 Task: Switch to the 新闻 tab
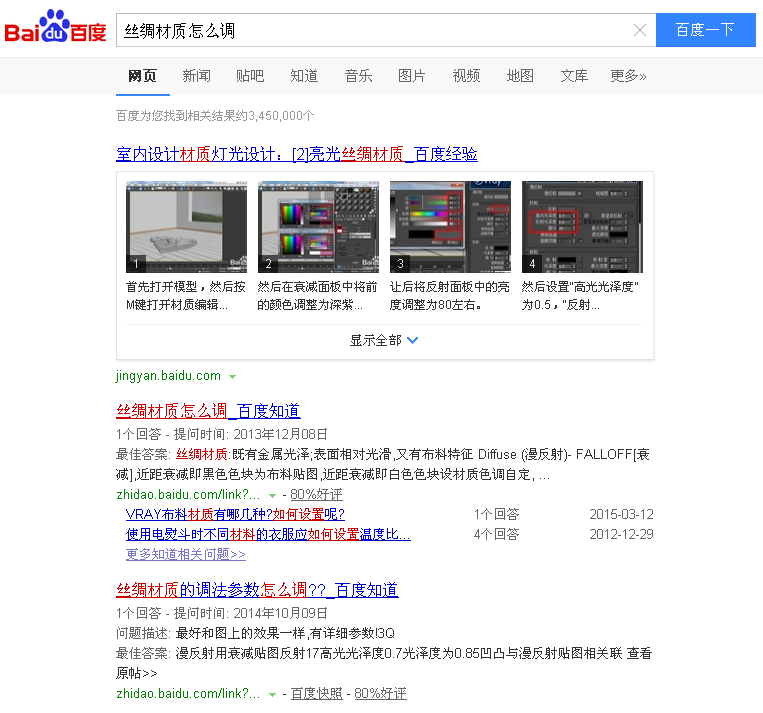(197, 76)
